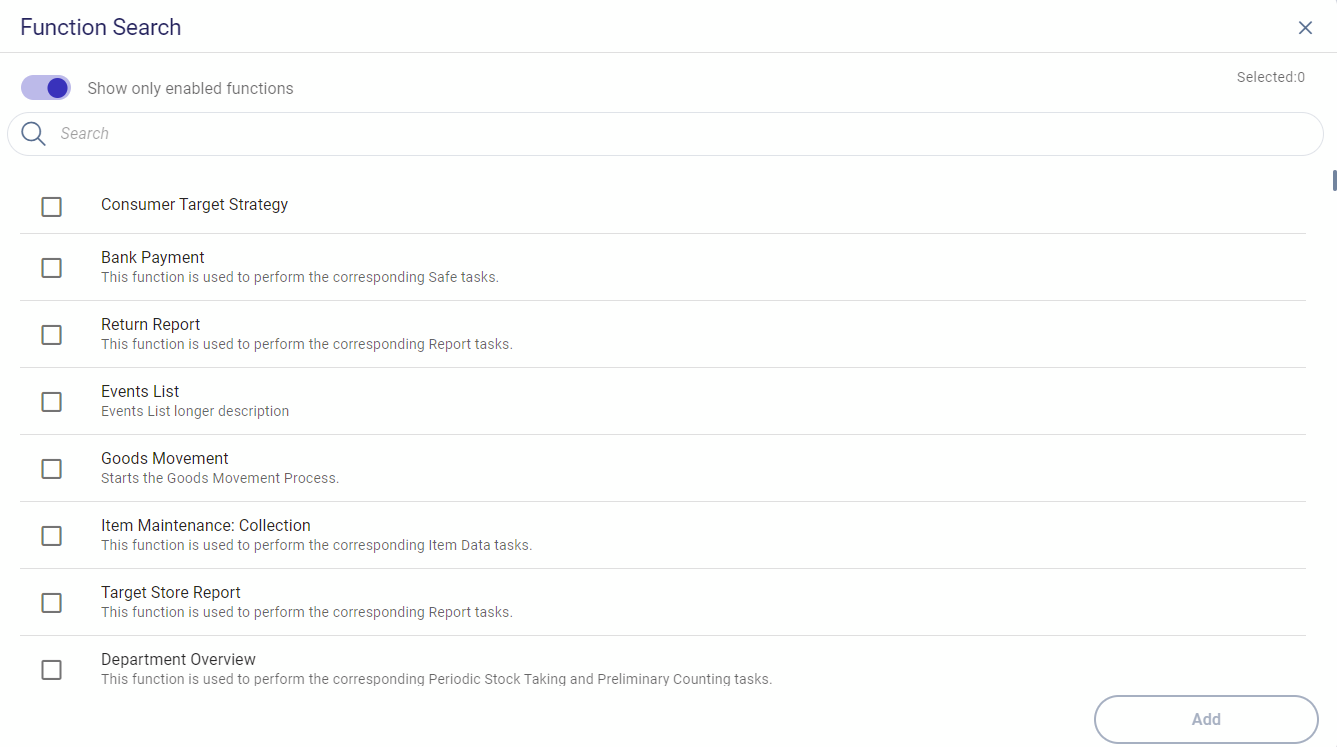Viewport: 1337px width, 747px height.
Task: Tick the Return Report checkbox
Action: (x=51, y=335)
